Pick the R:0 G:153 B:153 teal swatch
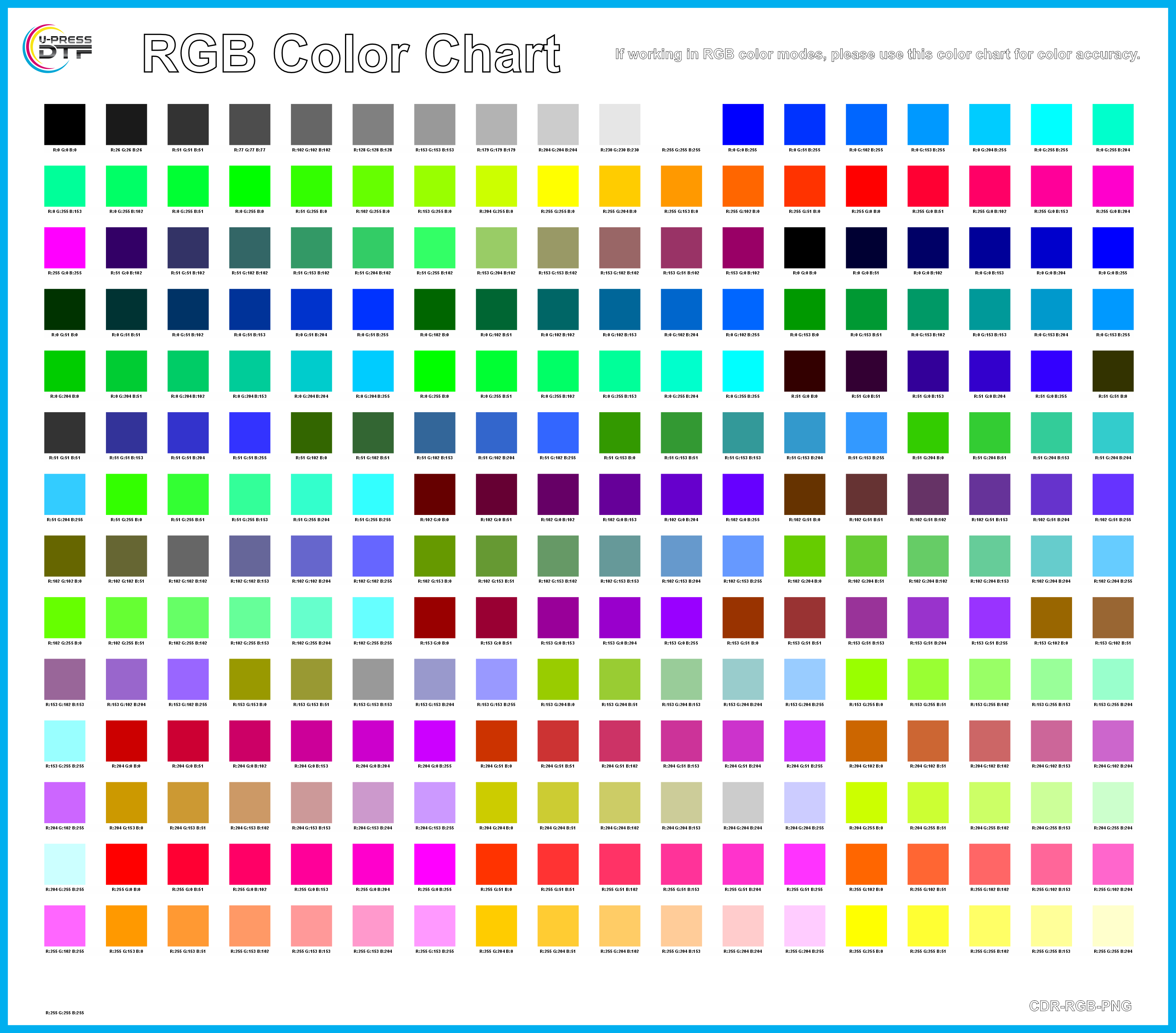The image size is (1176, 1033). [989, 309]
